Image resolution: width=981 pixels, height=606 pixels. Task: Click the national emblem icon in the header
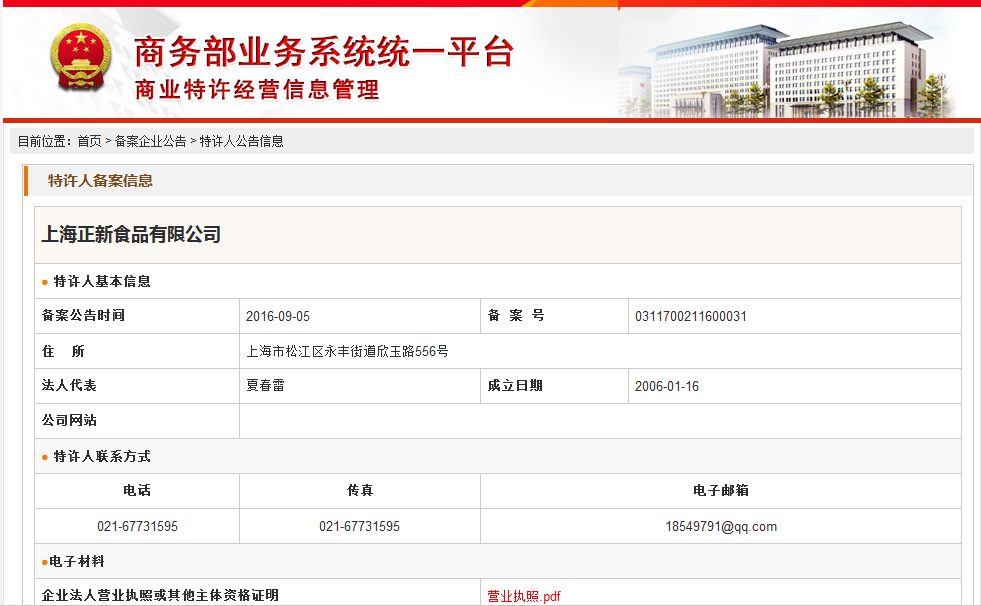81,58
